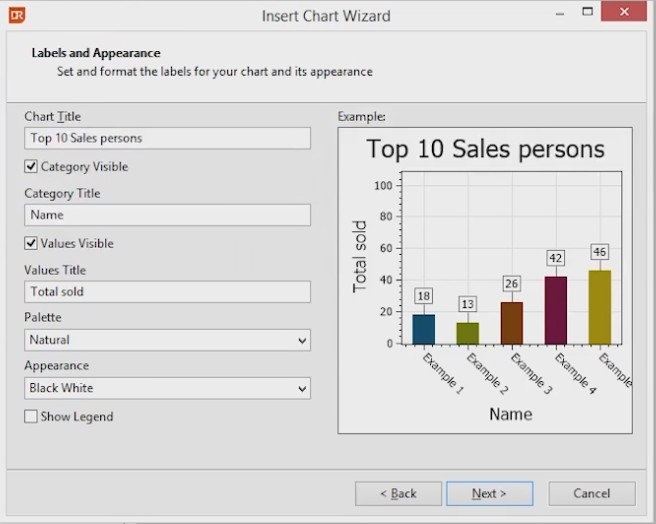
Task: Close the Insert Chart Wizard dialog
Action: tap(630, 13)
